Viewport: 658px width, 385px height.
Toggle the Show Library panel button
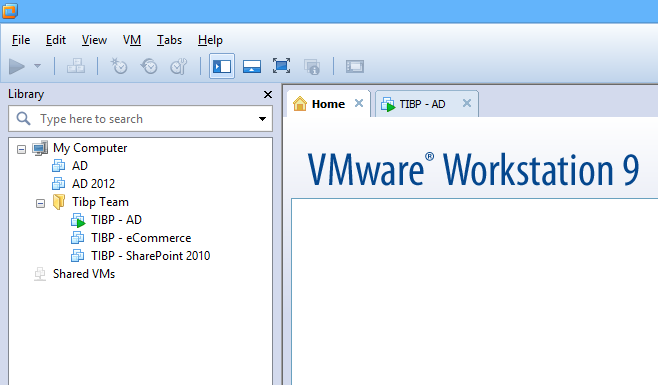222,66
